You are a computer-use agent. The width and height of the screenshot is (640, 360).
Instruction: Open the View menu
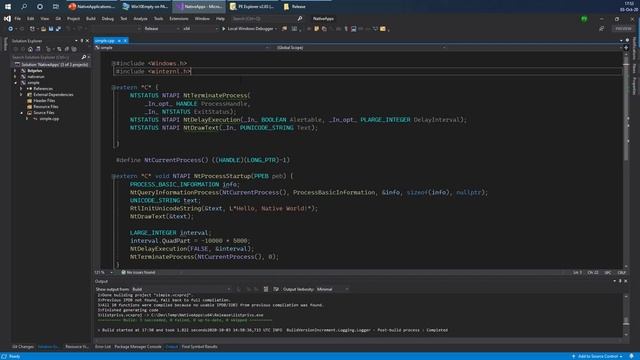(x=44, y=19)
